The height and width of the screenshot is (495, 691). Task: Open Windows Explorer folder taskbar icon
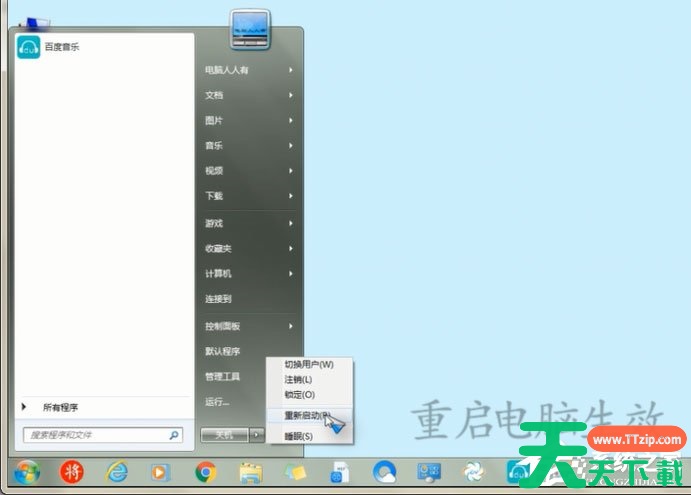click(250, 471)
